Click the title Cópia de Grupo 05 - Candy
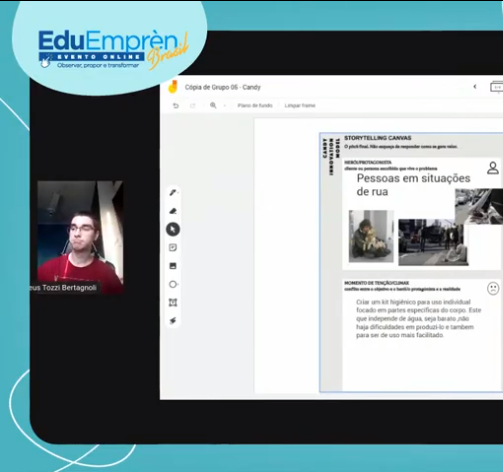The width and height of the screenshot is (503, 472). click(223, 87)
